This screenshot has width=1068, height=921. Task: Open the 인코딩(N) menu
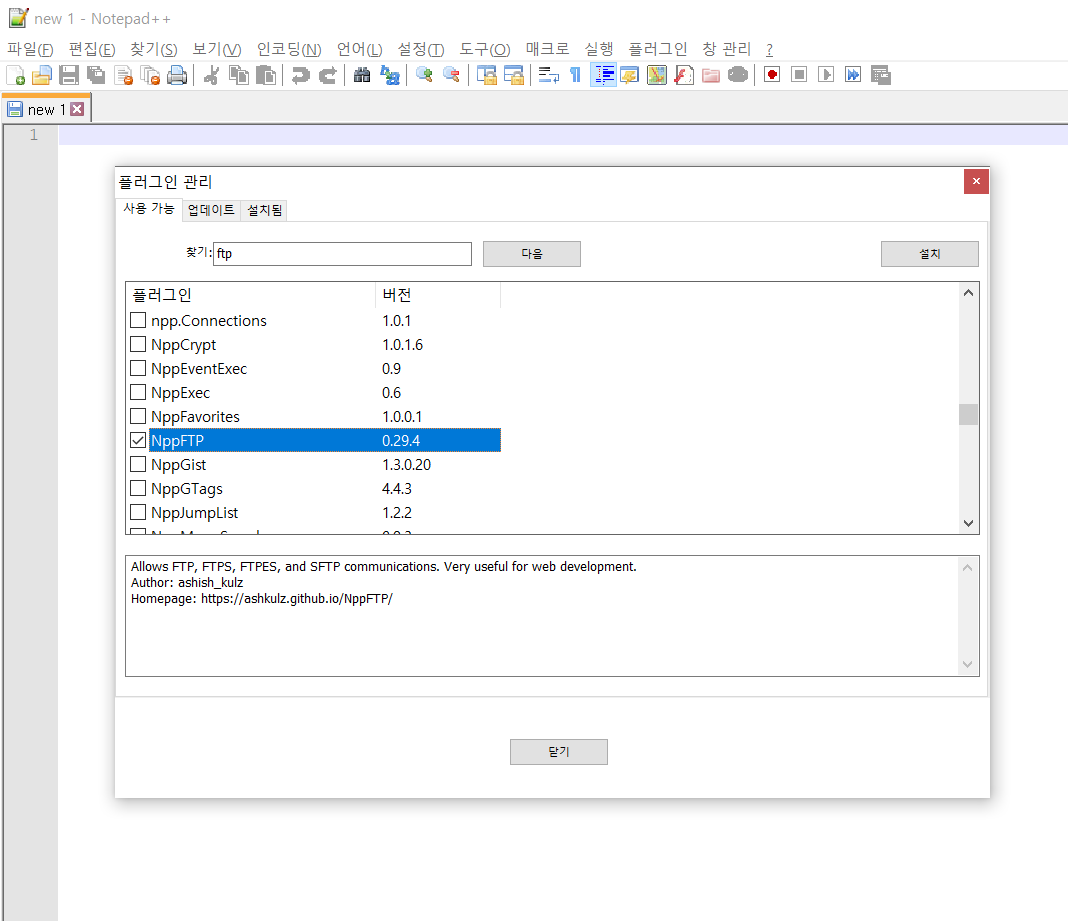click(x=289, y=50)
